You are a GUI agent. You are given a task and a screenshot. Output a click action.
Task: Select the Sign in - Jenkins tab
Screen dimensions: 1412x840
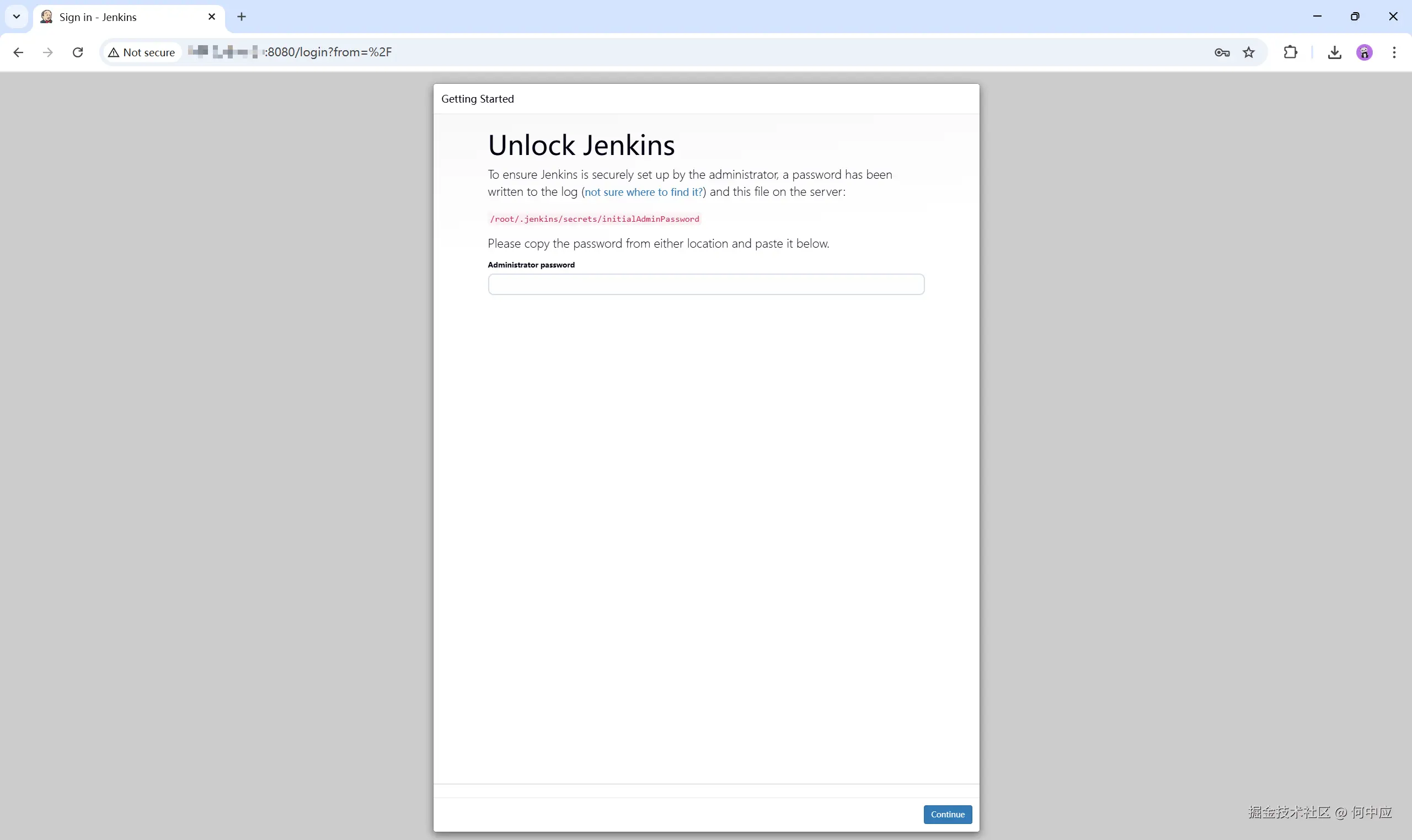point(113,17)
